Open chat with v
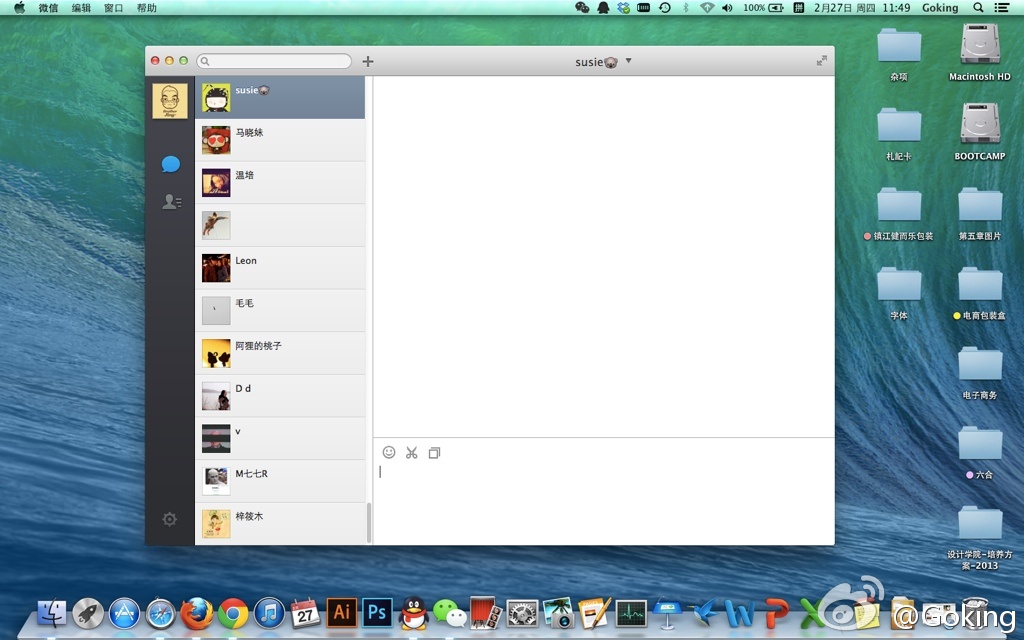1024x640 pixels. point(280,438)
